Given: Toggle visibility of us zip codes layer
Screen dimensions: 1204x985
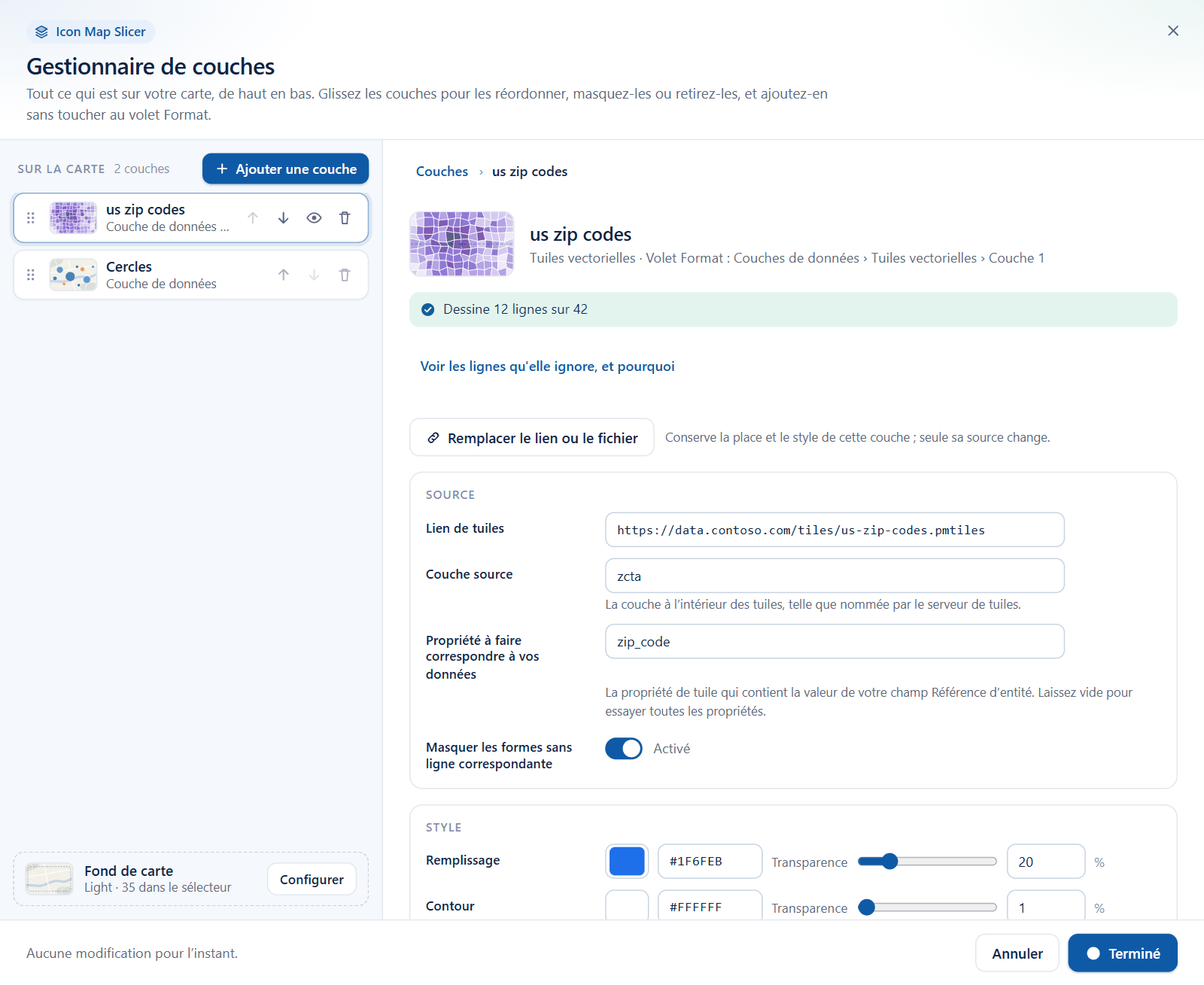Looking at the screenshot, I should pos(314,218).
